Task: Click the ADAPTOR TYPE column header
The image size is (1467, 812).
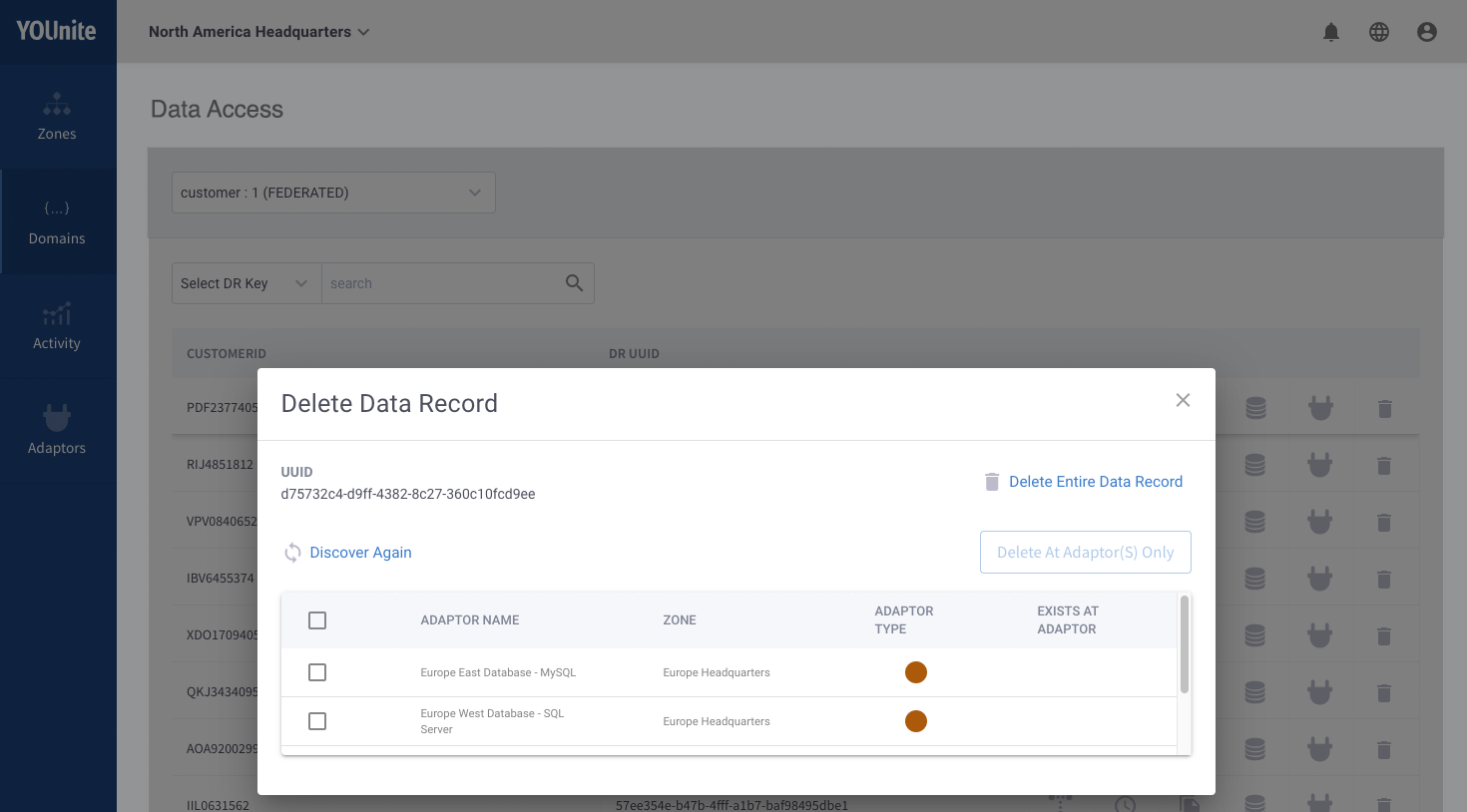Action: coord(904,620)
